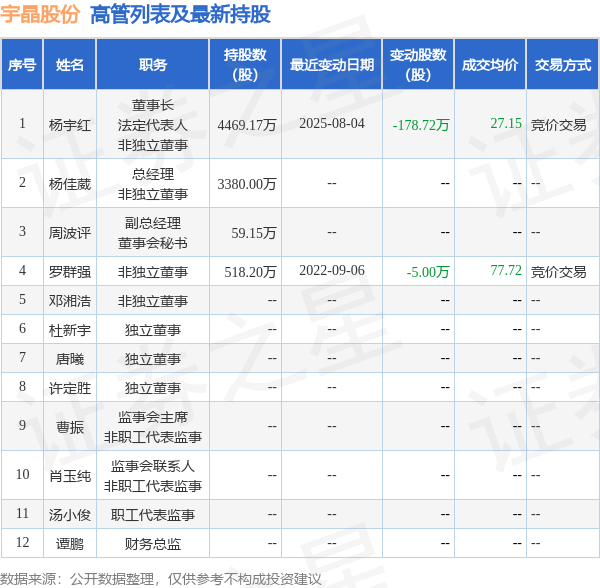Click the change value -5.00万
This screenshot has height=588, width=600.
click(428, 272)
